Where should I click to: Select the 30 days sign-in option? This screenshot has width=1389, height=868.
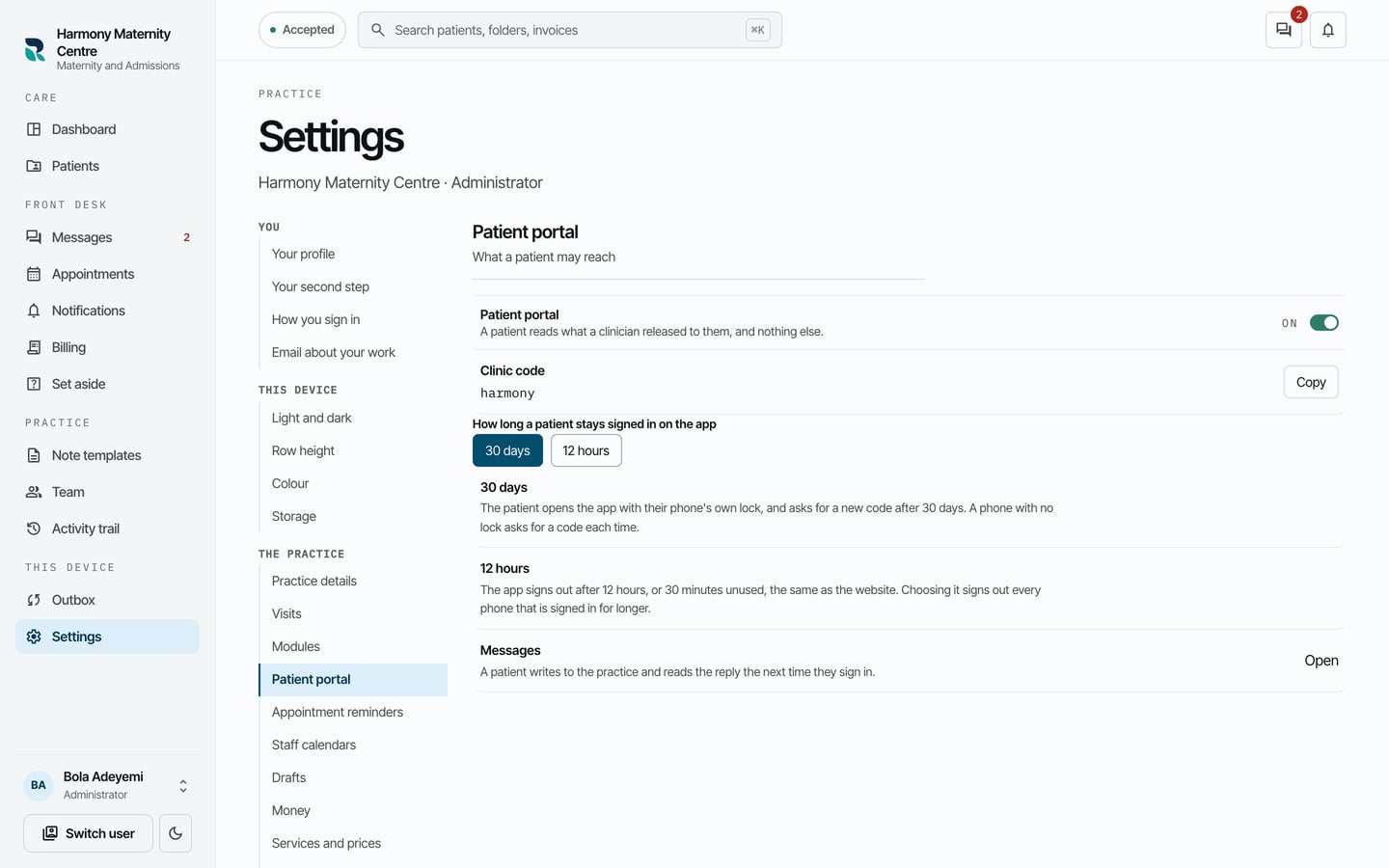507,450
